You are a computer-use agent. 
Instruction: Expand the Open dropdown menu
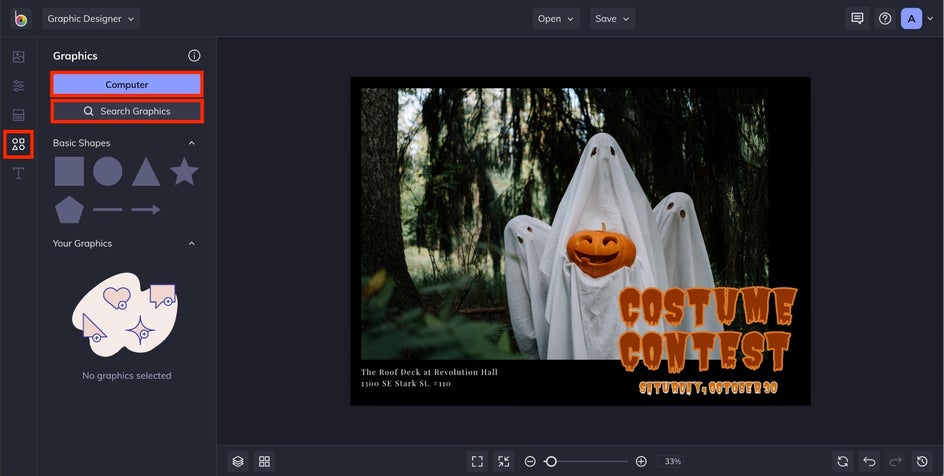pyautogui.click(x=556, y=18)
